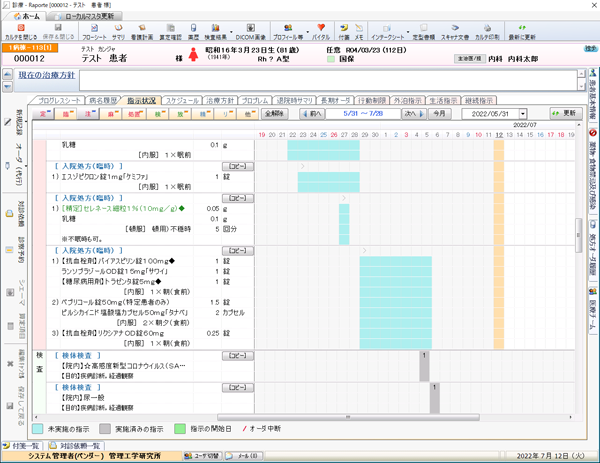Click the horizontal scrollbar thumb of schedule
The width and height of the screenshot is (600, 463).
coord(348,417)
